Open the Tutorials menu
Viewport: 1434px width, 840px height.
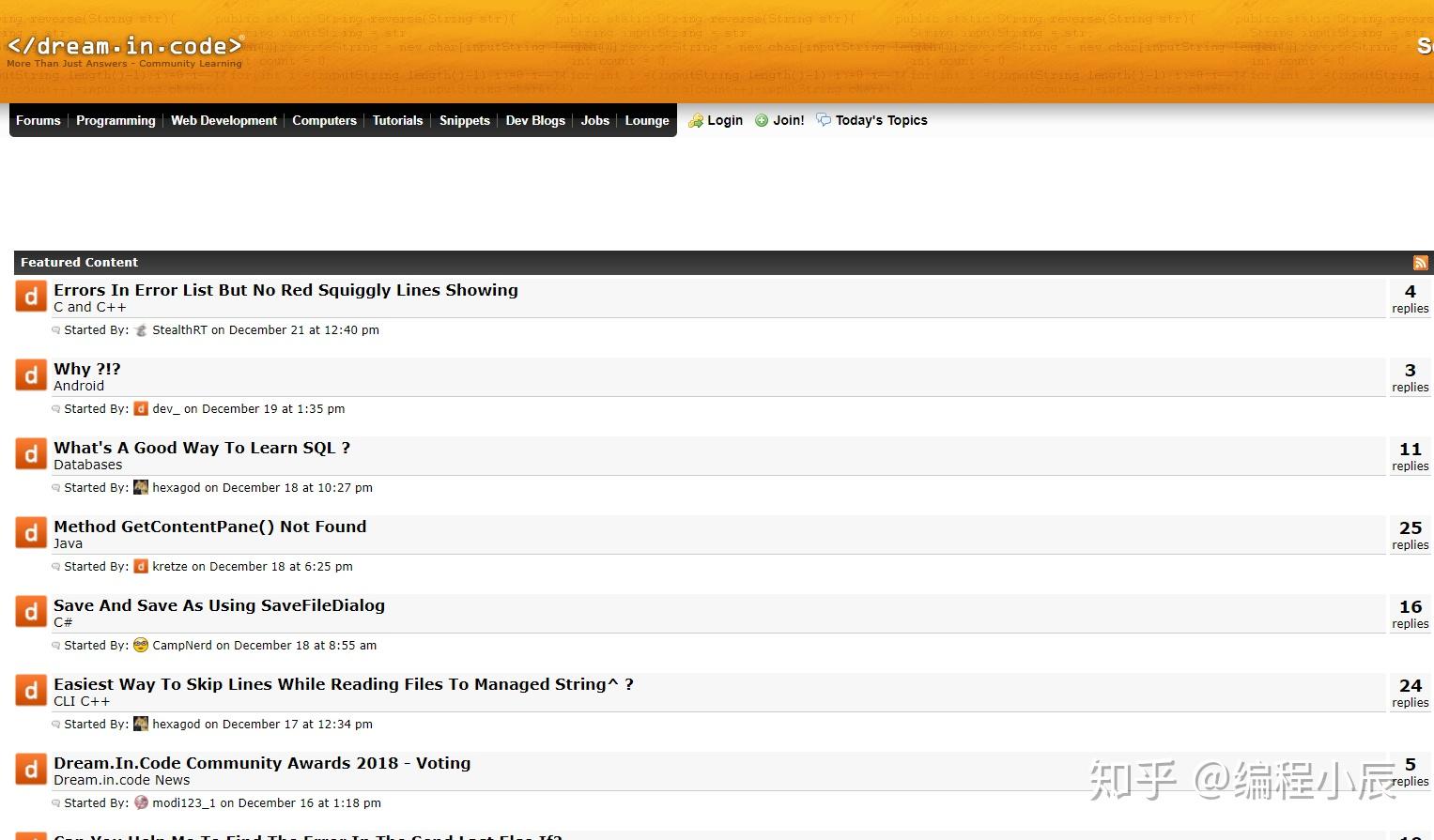(x=397, y=120)
